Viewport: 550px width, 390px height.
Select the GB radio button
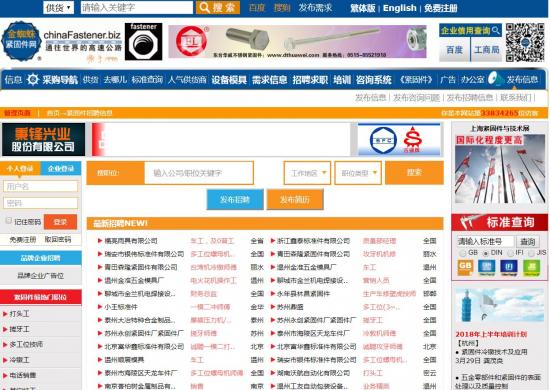pos(463,253)
